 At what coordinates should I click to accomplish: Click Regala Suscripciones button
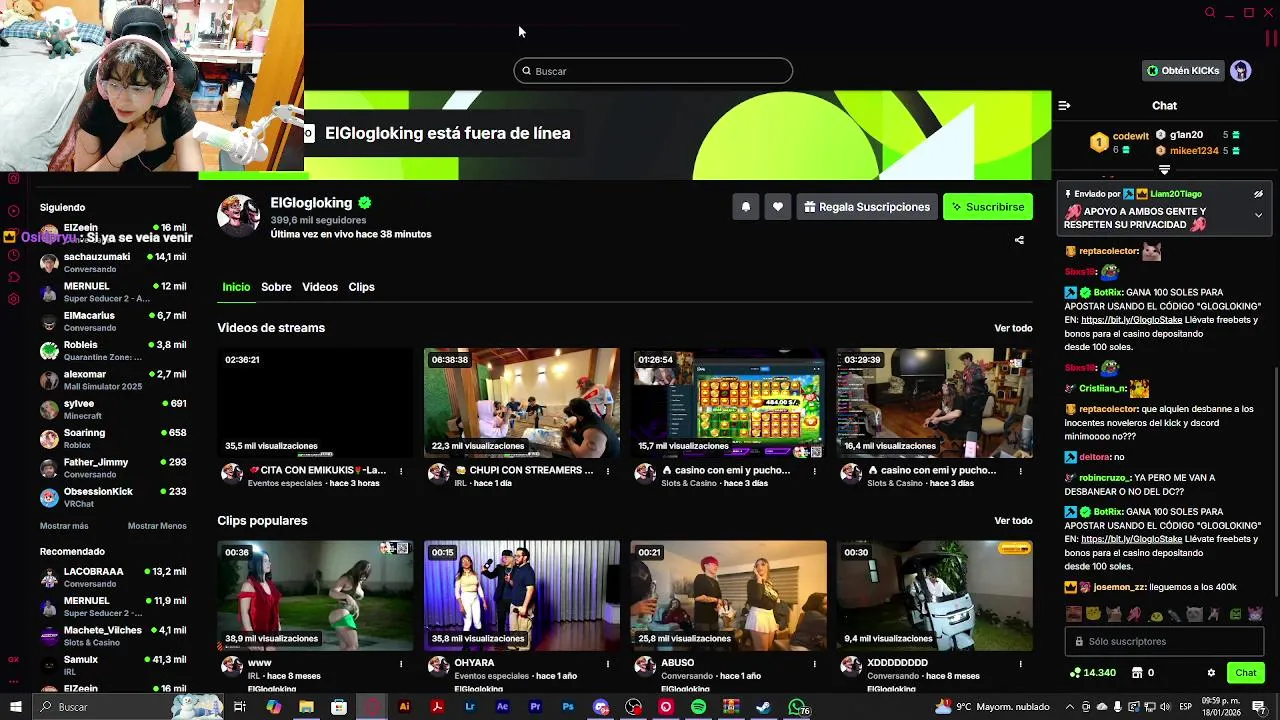[867, 207]
